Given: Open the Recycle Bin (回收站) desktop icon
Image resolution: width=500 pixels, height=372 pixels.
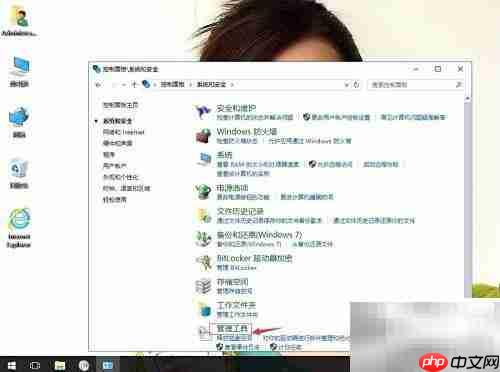Looking at the screenshot, I should 19,173.
